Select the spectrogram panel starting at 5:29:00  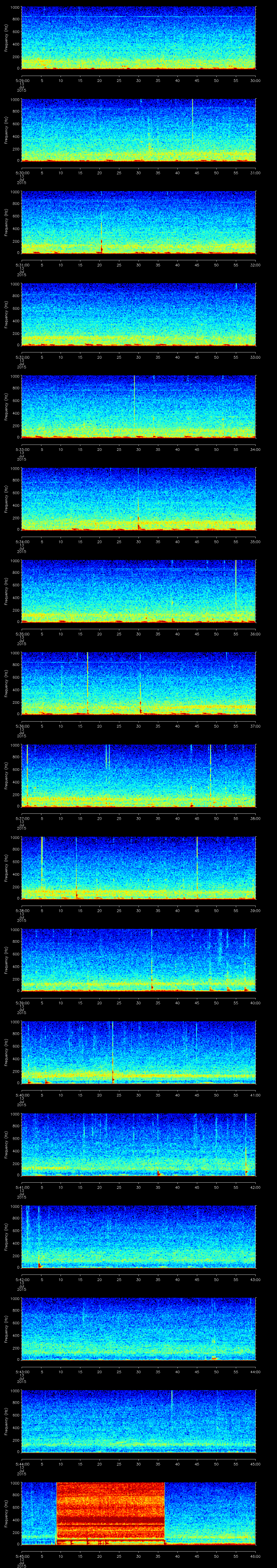[139, 38]
